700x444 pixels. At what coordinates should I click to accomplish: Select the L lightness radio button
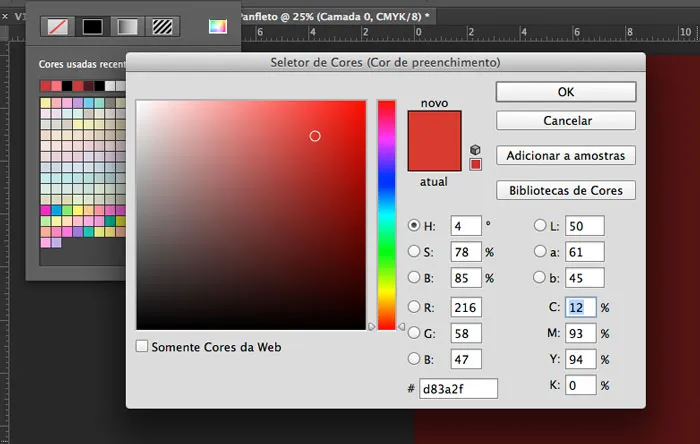pyautogui.click(x=540, y=225)
